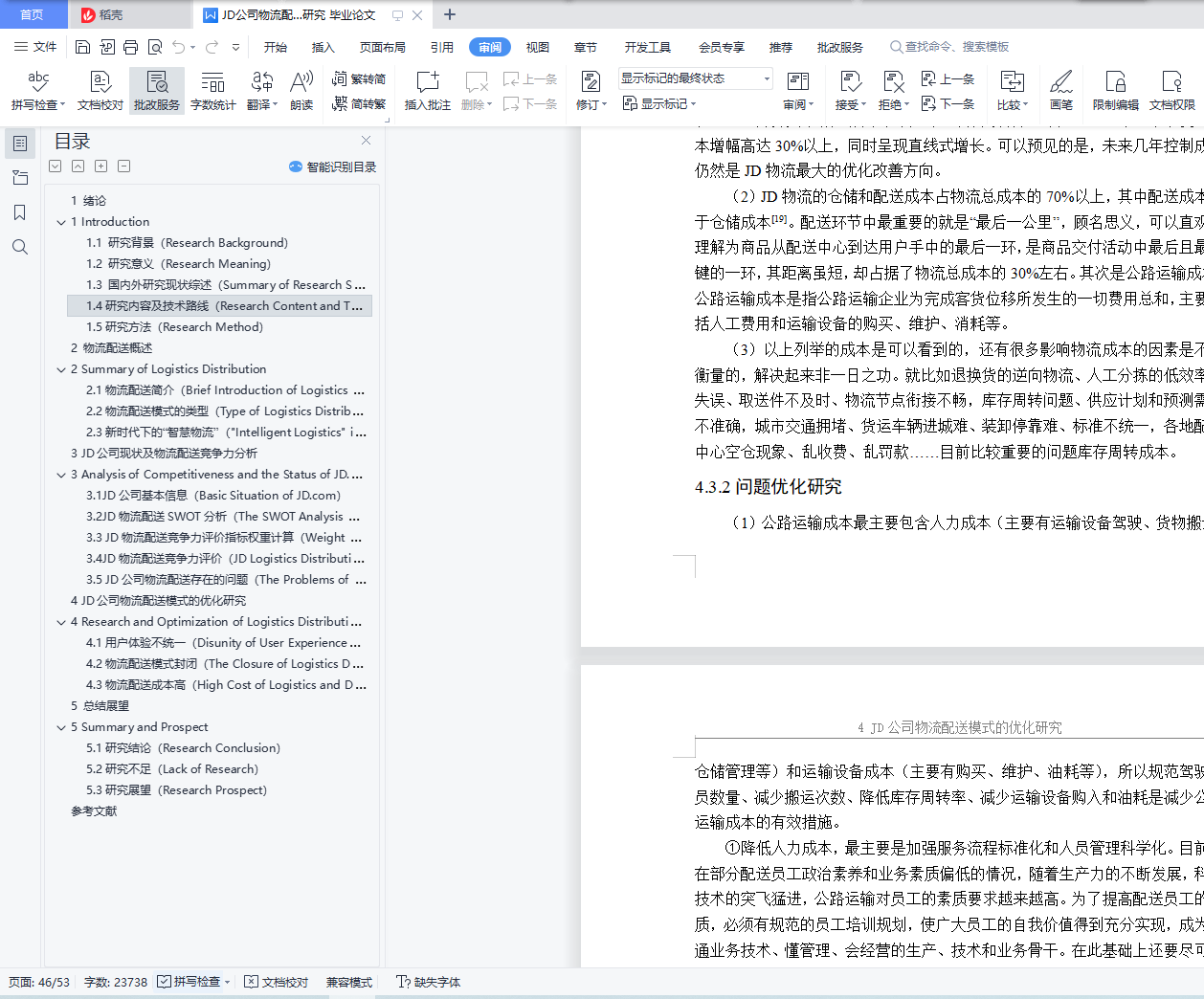Screen dimensions: 1204x999
Task: Toggle 修订 track changes tool
Action: [x=591, y=91]
